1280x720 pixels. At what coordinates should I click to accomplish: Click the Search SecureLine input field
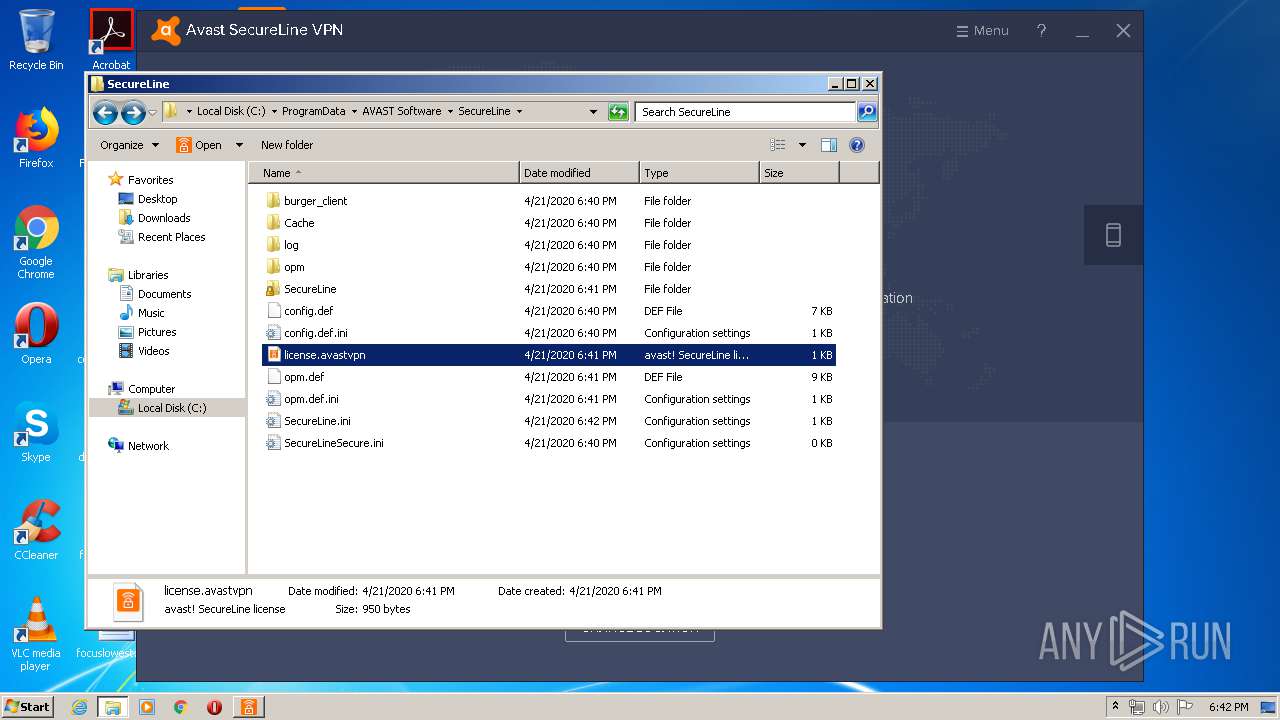[x=745, y=112]
